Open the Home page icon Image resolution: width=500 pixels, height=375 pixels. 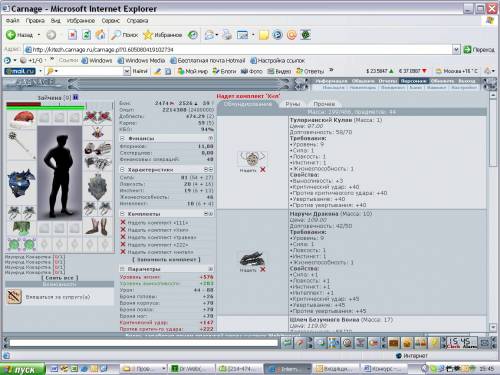point(100,35)
